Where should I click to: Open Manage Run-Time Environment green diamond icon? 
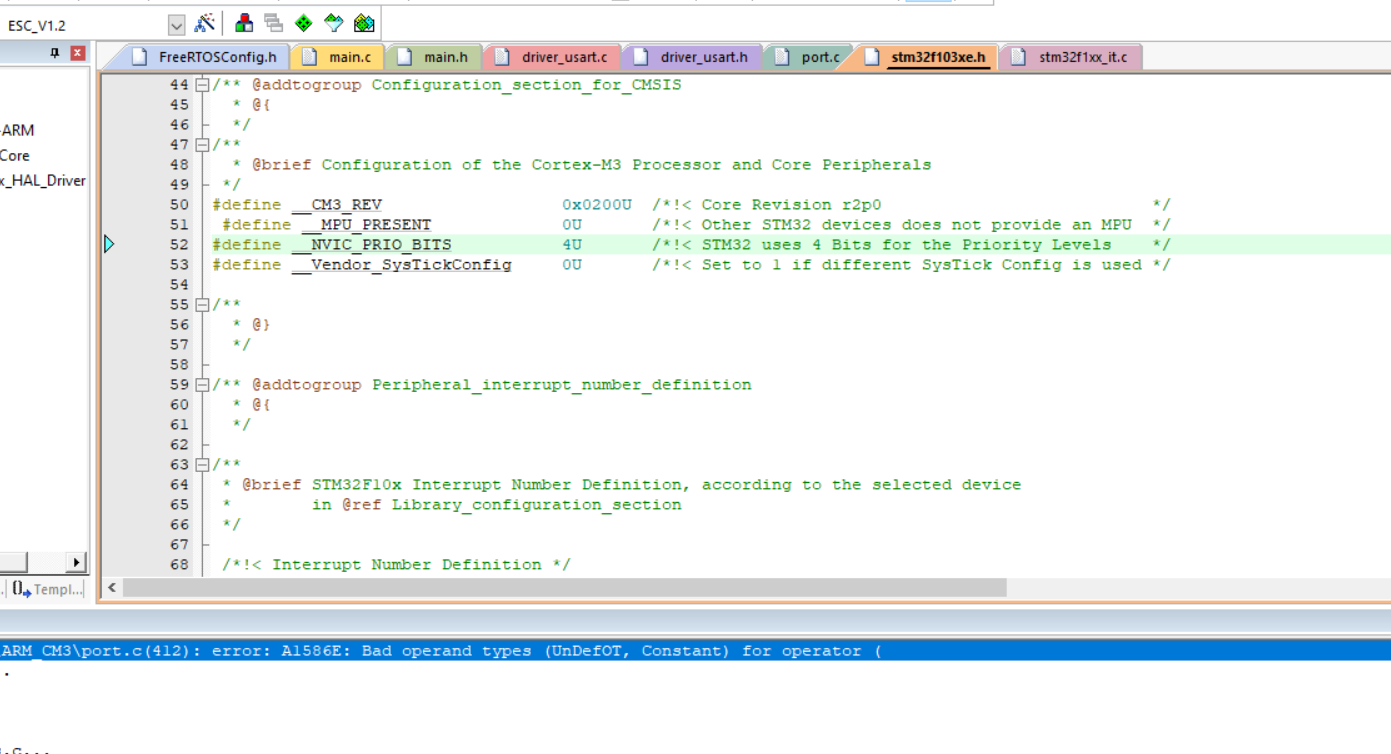(x=303, y=22)
